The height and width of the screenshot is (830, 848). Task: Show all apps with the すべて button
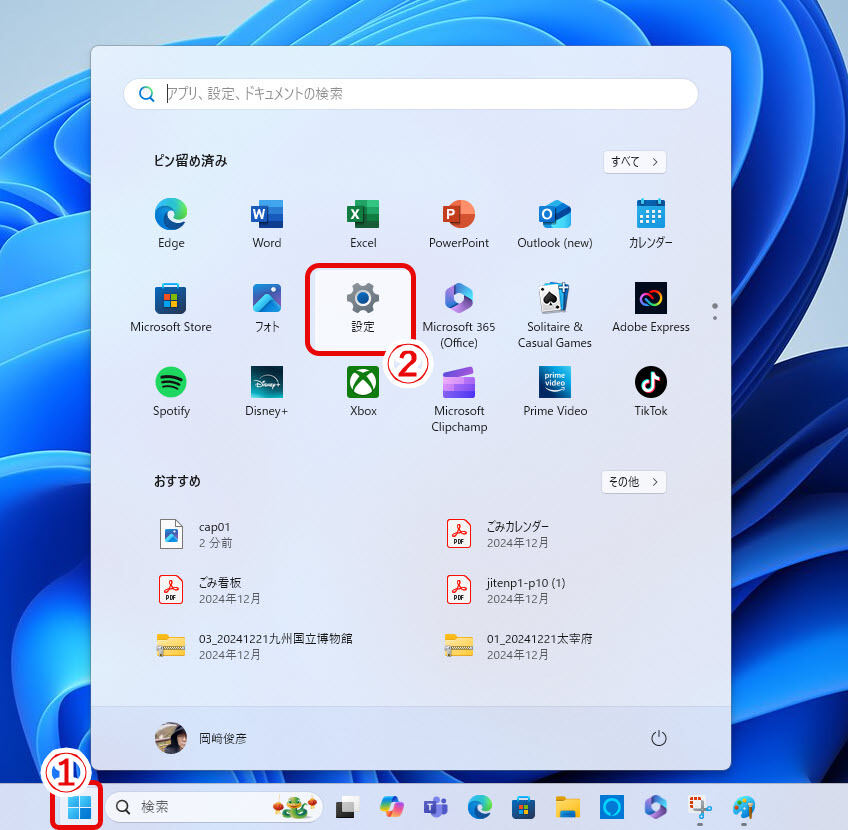click(x=634, y=162)
